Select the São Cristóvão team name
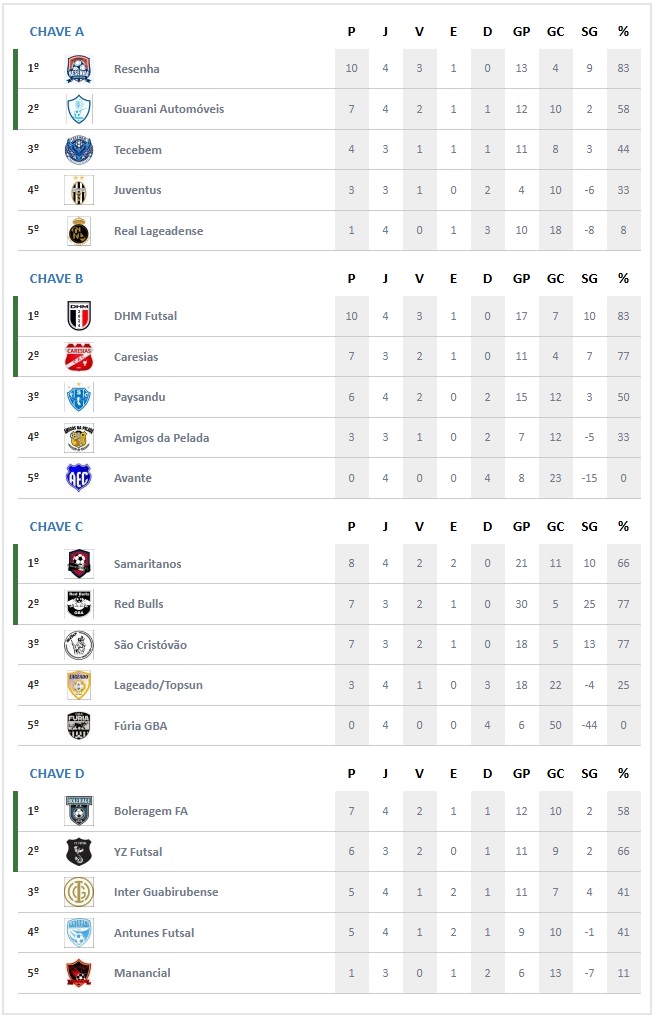Screen dimensions: 656x1020 click(x=150, y=645)
